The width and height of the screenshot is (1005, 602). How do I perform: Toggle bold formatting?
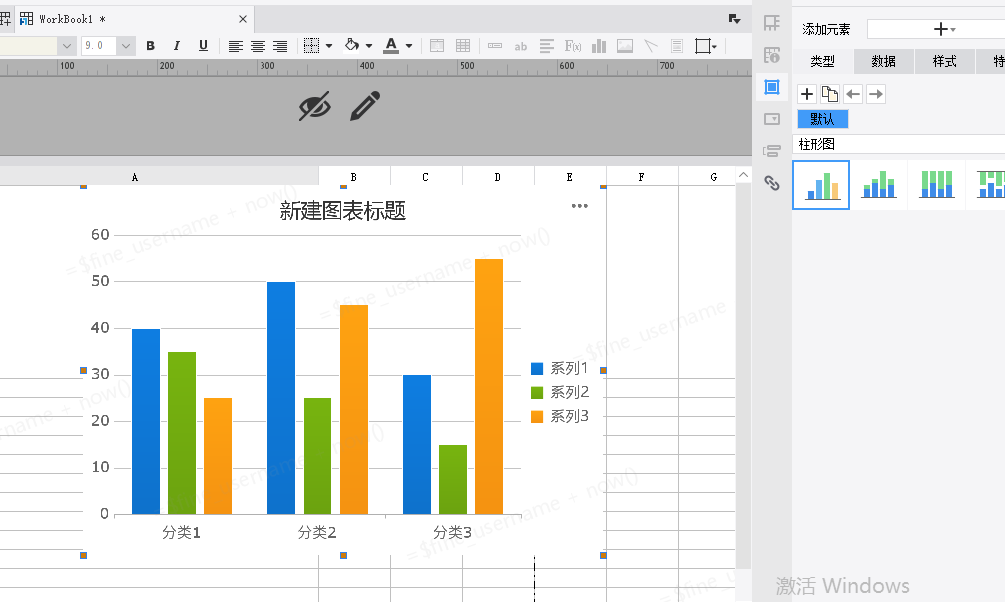[x=151, y=46]
